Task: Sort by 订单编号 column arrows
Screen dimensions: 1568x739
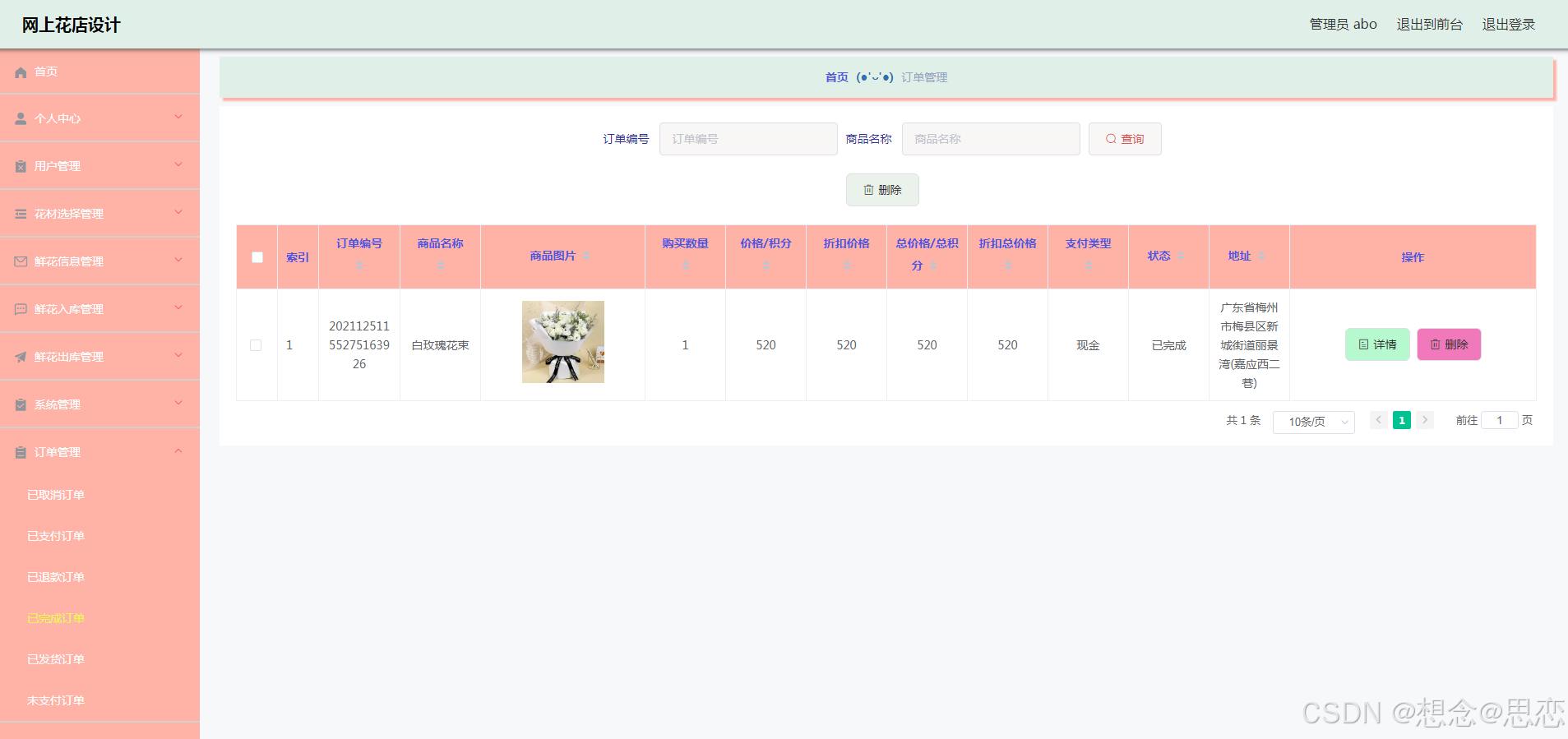Action: tap(359, 266)
